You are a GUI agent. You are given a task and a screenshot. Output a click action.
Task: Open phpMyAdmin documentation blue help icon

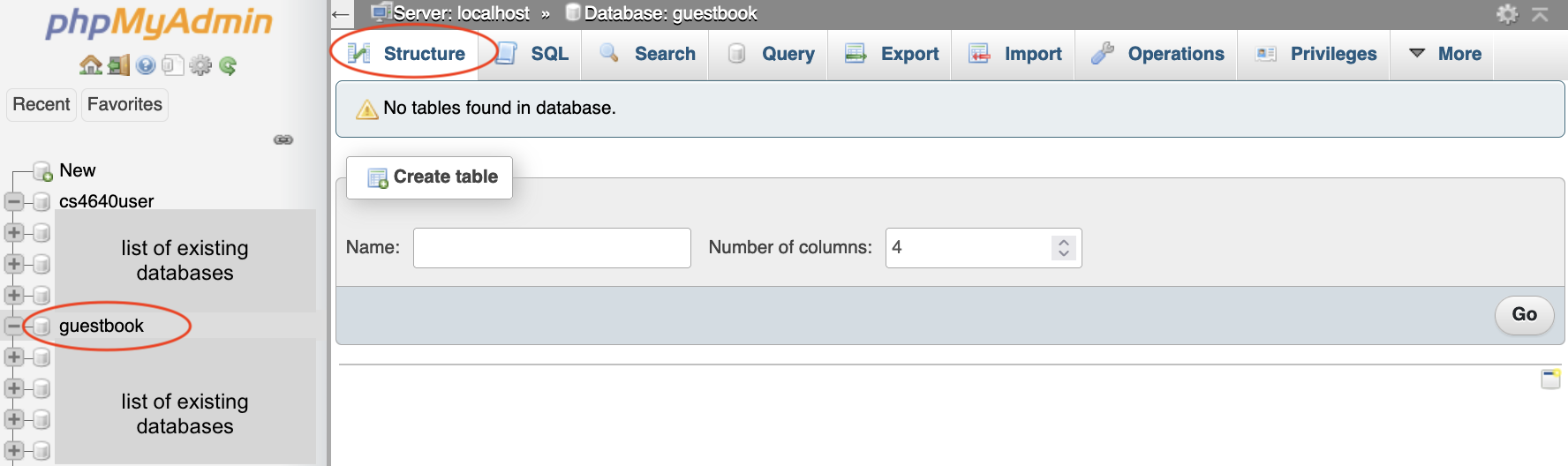[146, 64]
